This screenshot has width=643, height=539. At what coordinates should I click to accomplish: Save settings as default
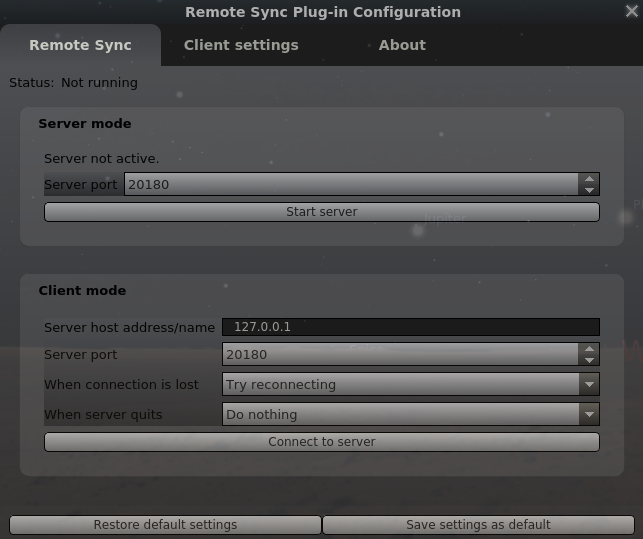(x=478, y=525)
